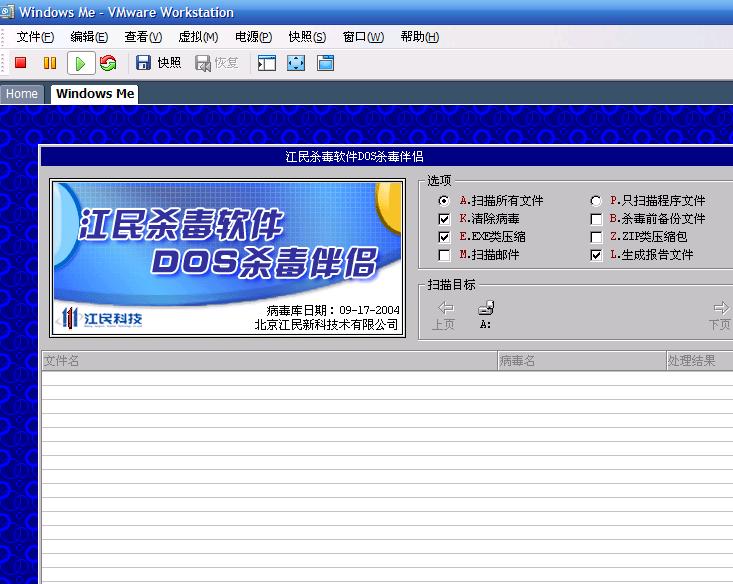Screen dimensions: 733x584
Task: Switch to the Home tab
Action: pos(22,94)
